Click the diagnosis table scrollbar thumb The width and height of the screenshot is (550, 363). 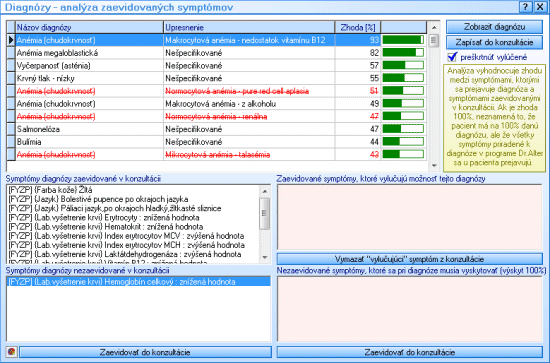point(434,40)
